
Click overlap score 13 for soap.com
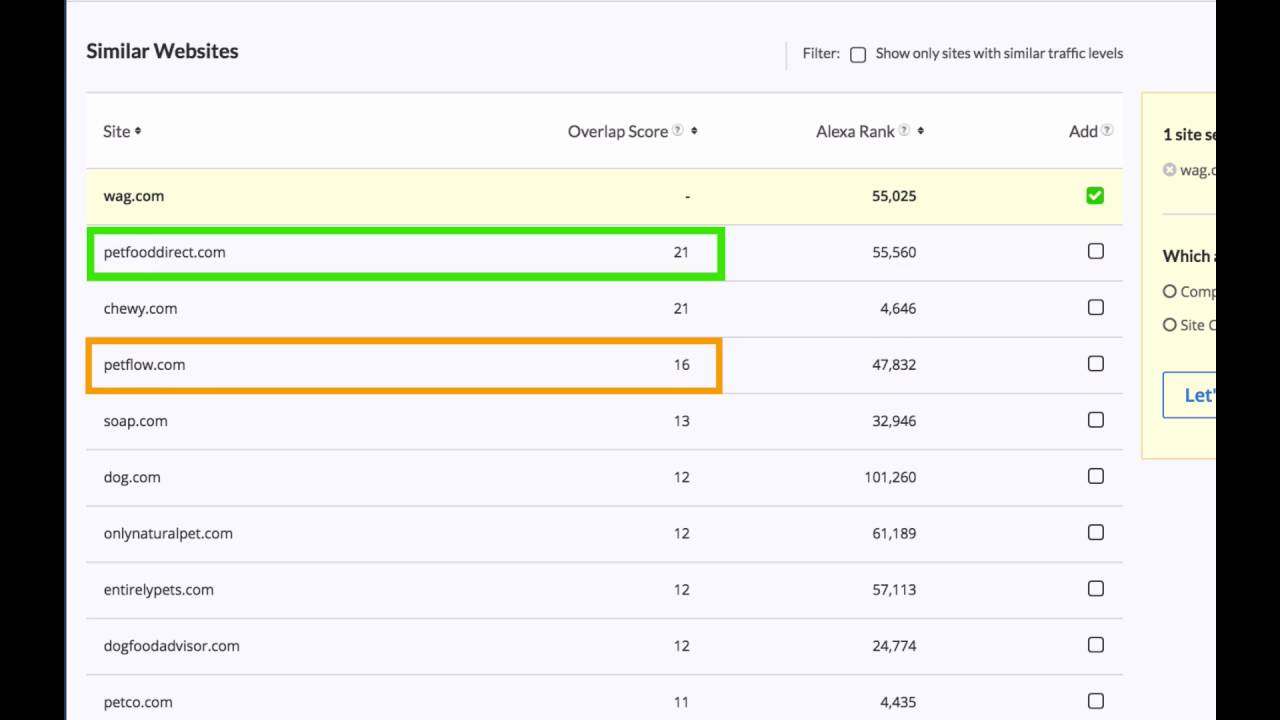681,420
